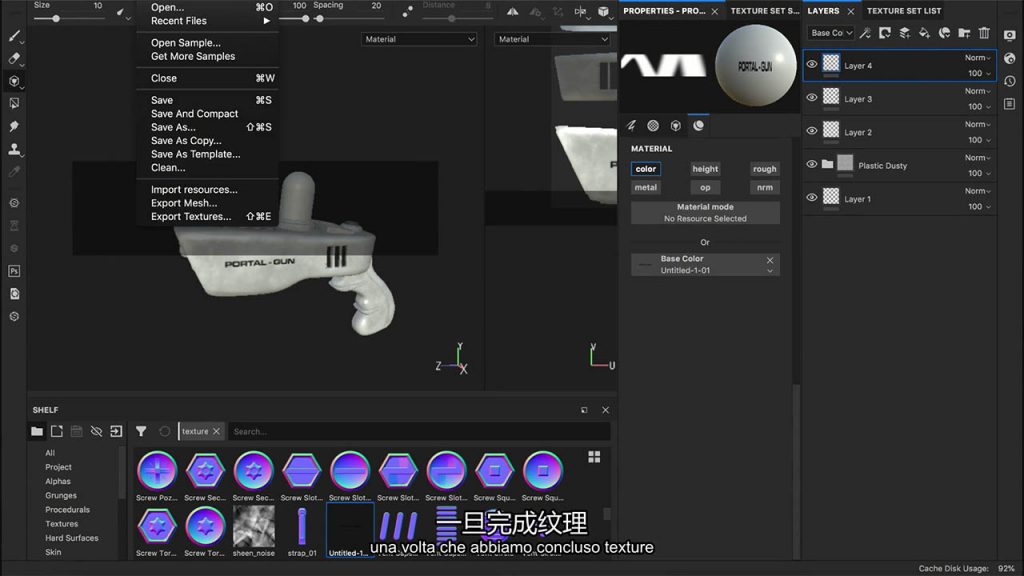Switch to the Texture Set List tab

(904, 11)
